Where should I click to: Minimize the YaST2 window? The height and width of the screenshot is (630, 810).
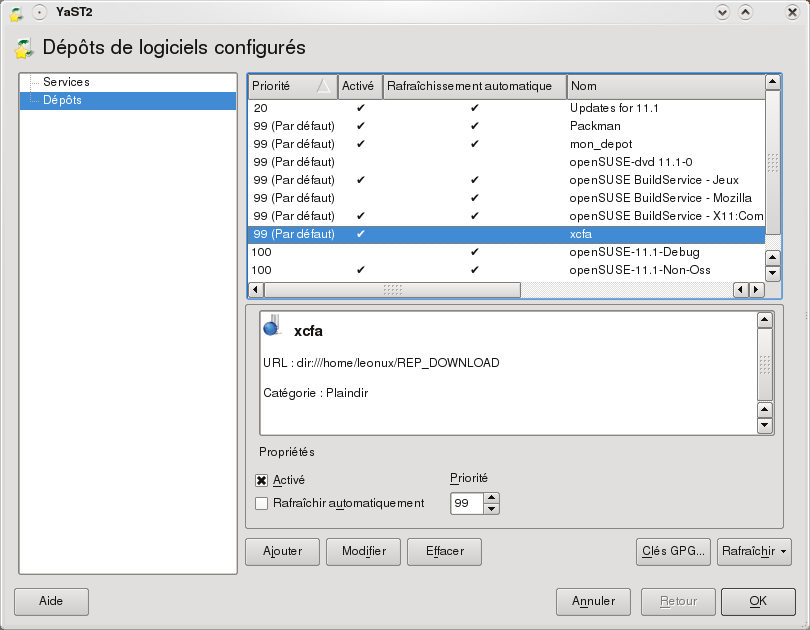[722, 12]
